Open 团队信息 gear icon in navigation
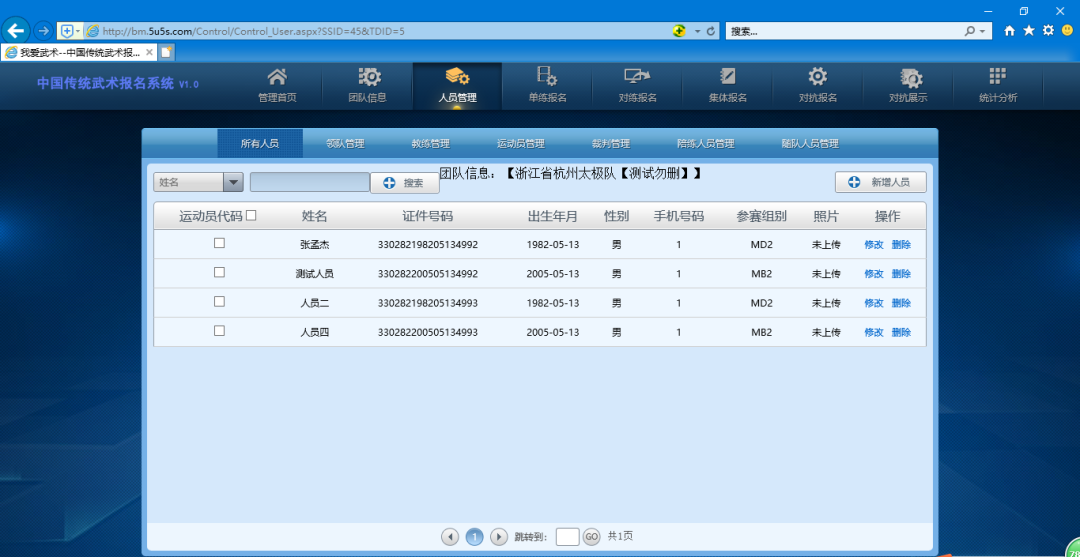 [x=368, y=78]
